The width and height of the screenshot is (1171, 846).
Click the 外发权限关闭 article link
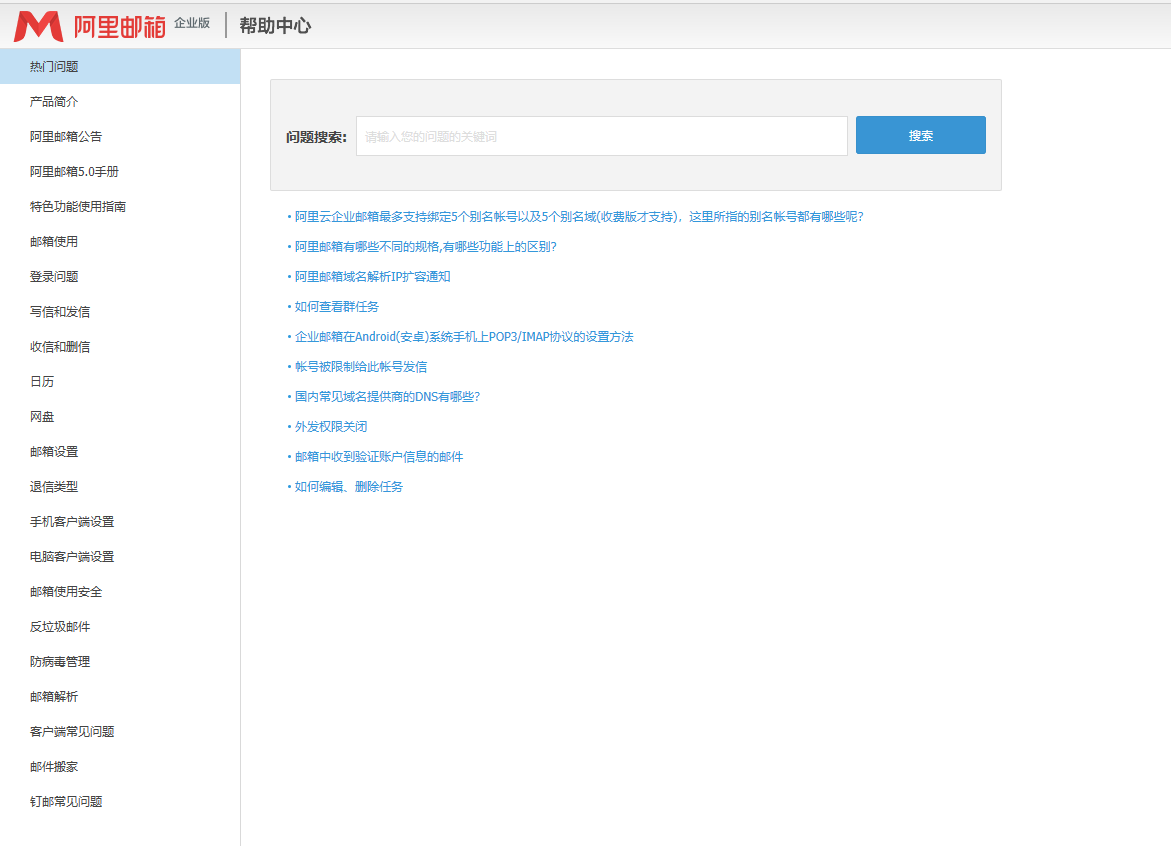click(331, 427)
